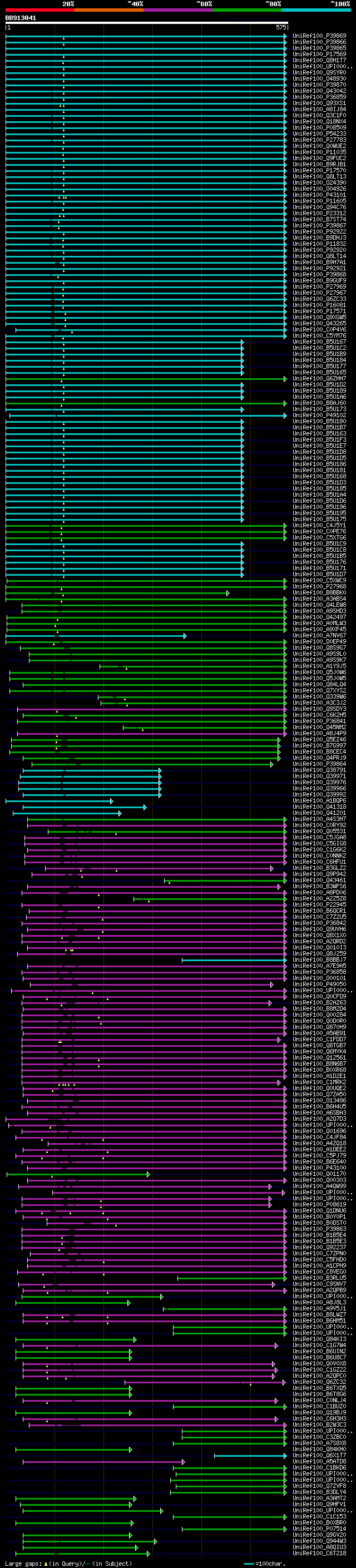Viewport: 356px width, 1568px height.
Task: Select label UniRef100_P49102
Action: coord(319,416)
